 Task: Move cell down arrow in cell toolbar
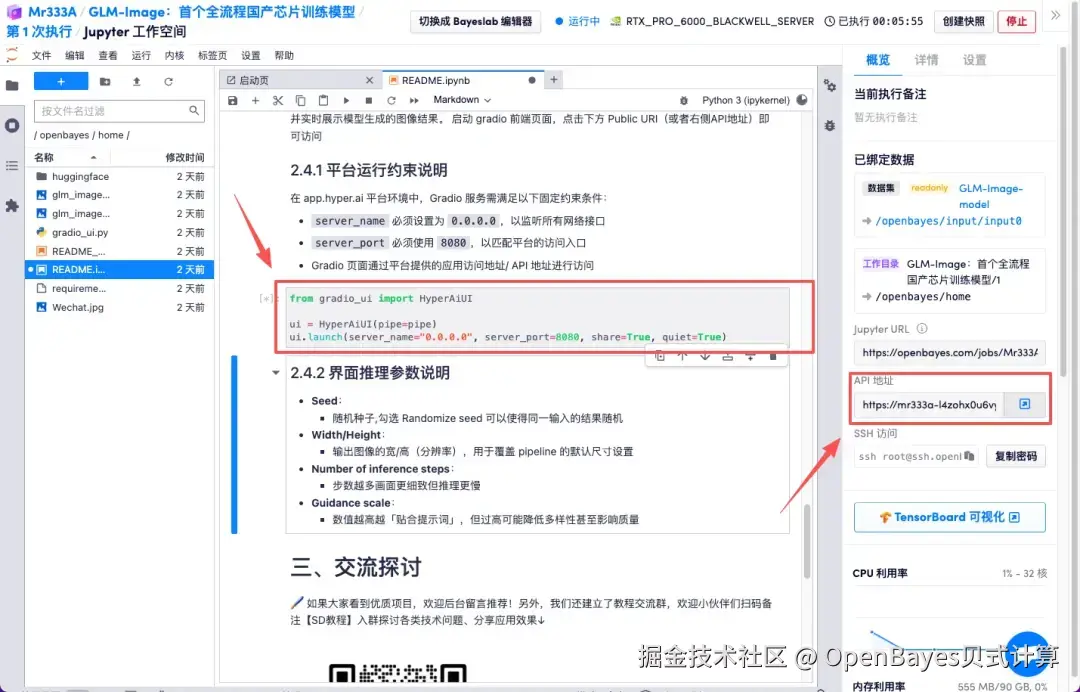(705, 356)
